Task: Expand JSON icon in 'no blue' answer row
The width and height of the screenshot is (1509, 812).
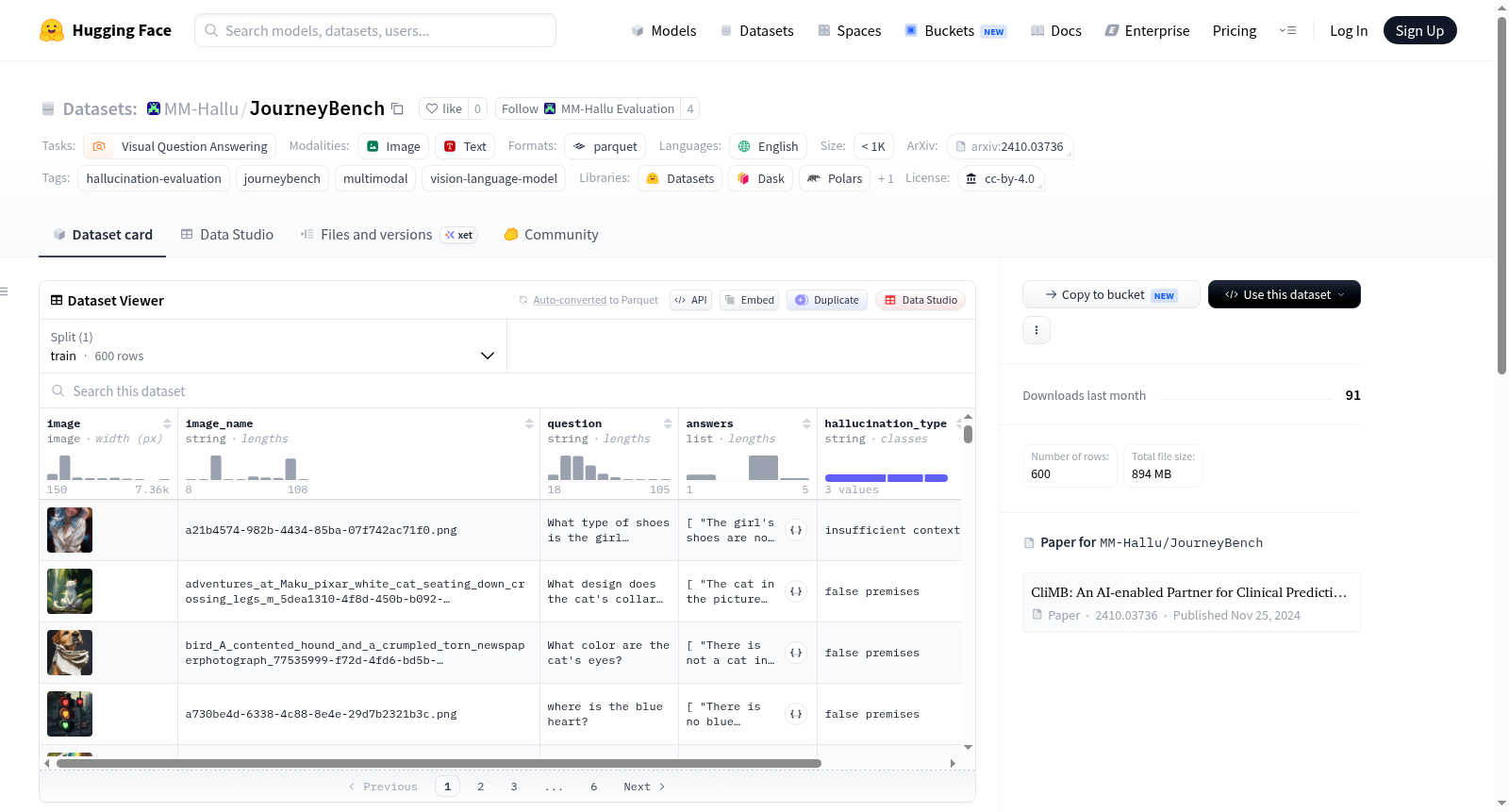Action: (796, 714)
